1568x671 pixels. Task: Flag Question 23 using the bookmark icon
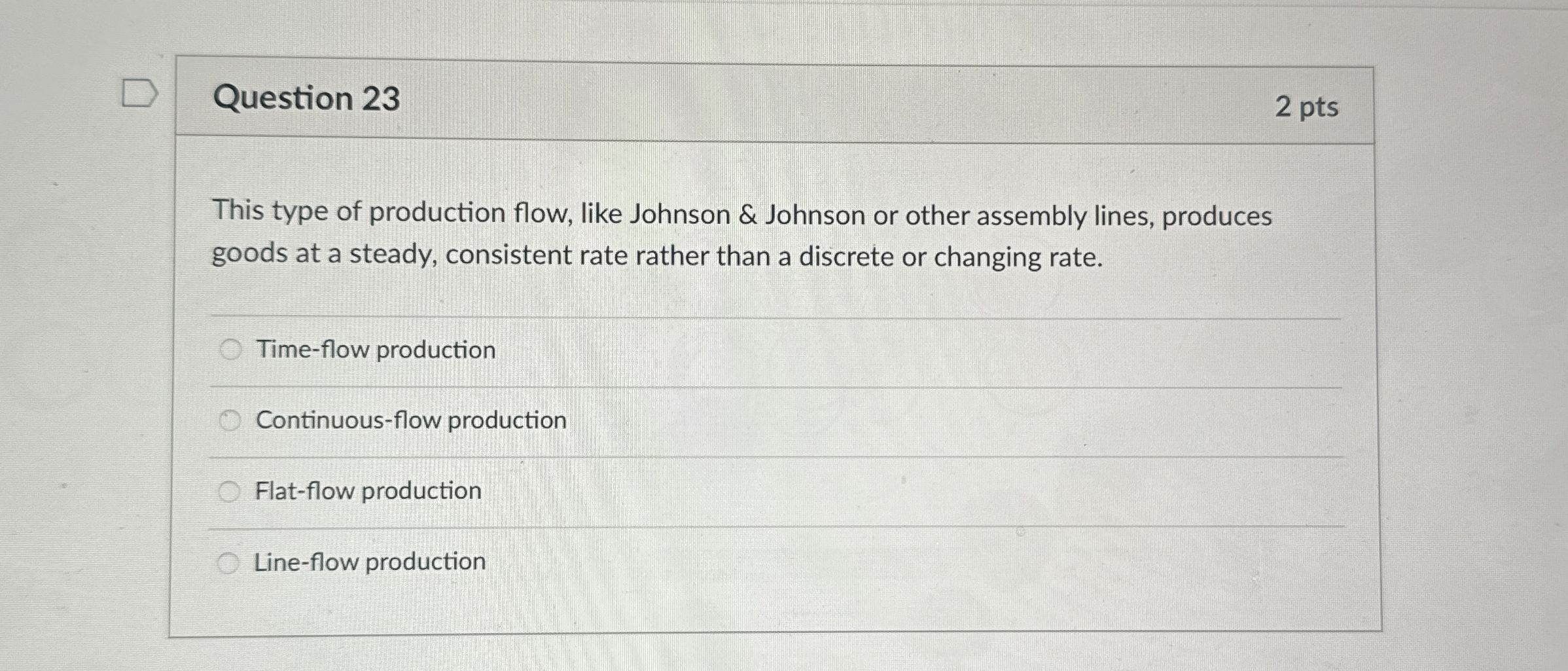click(x=139, y=93)
